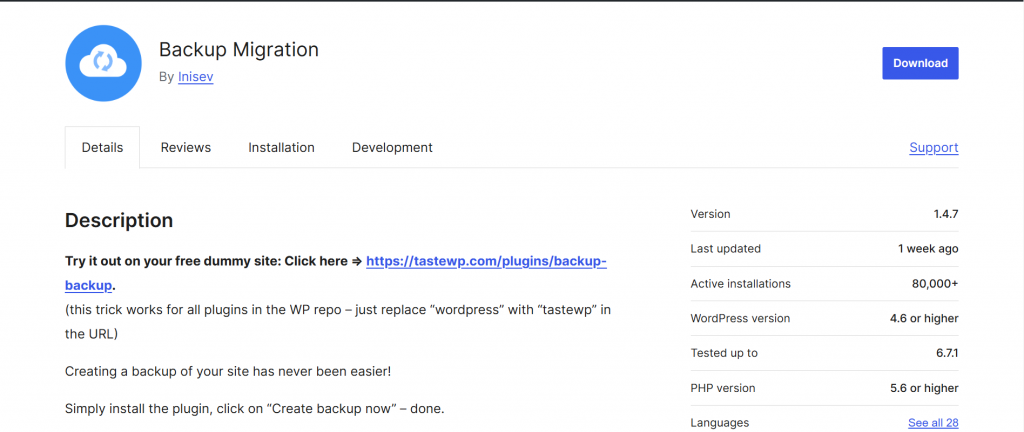Click the Last updated value 1 week ago
This screenshot has width=1024, height=432.
[x=928, y=249]
